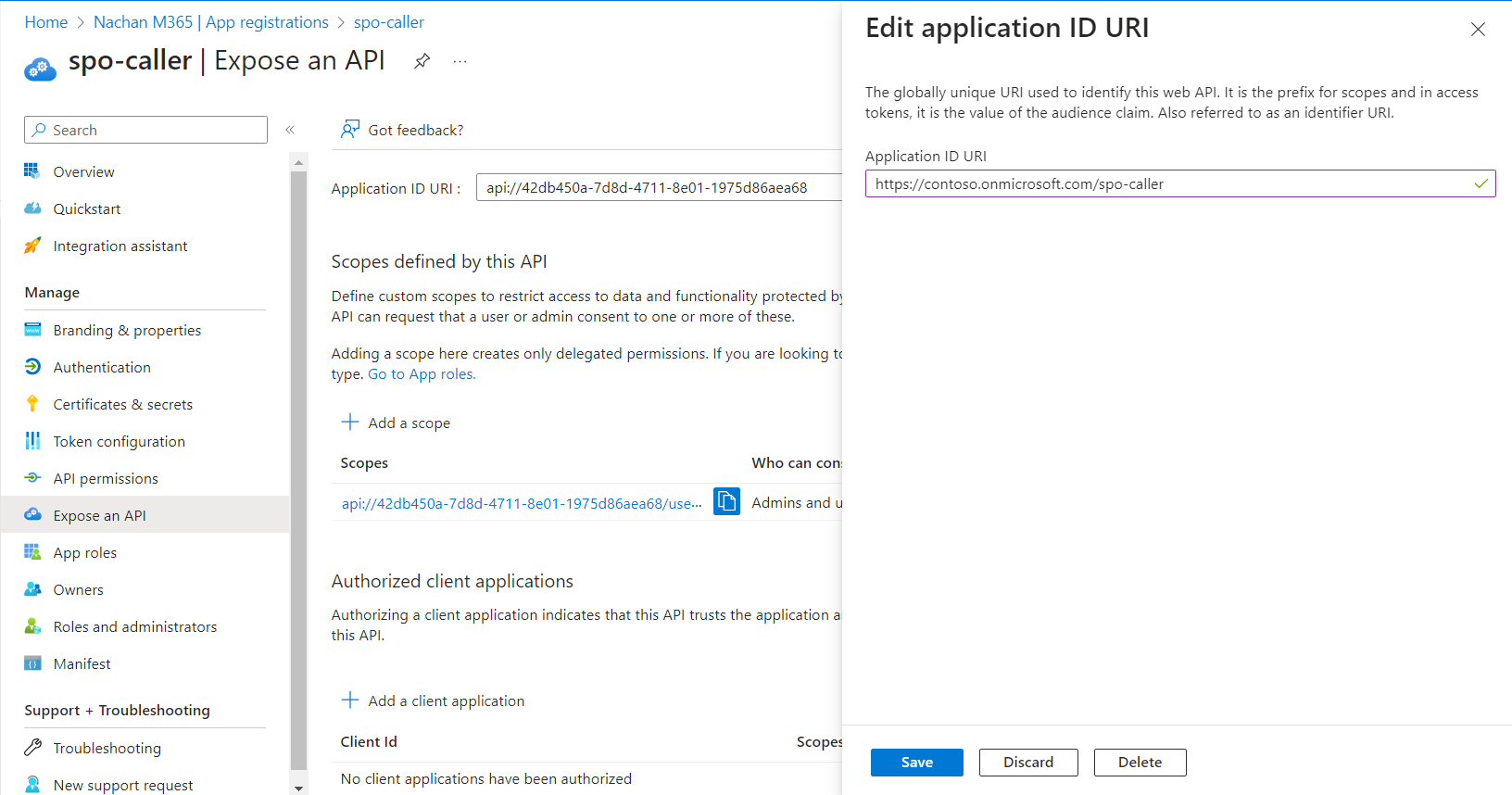Collapse the sidebar with double chevron
Image resolution: width=1512 pixels, height=795 pixels.
(x=290, y=130)
